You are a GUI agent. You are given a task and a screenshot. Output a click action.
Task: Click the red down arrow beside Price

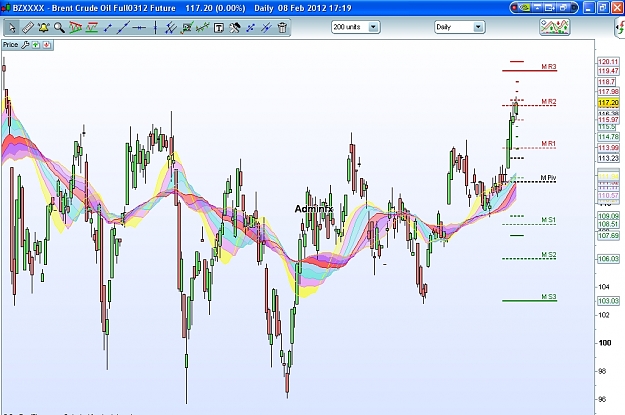[x=47, y=45]
